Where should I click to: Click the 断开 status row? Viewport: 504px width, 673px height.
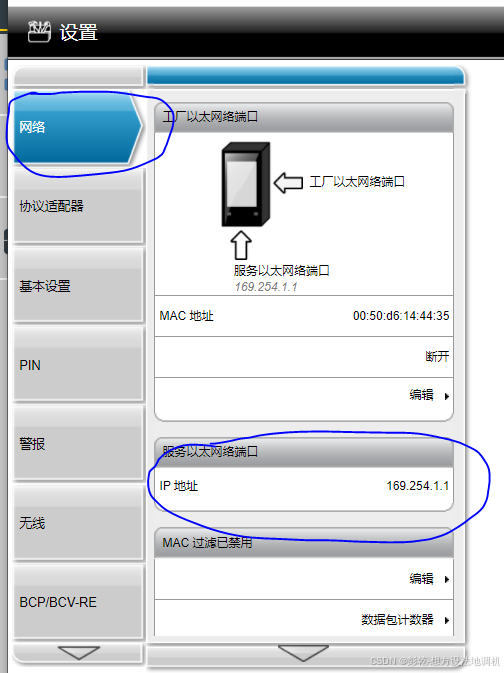(304, 357)
